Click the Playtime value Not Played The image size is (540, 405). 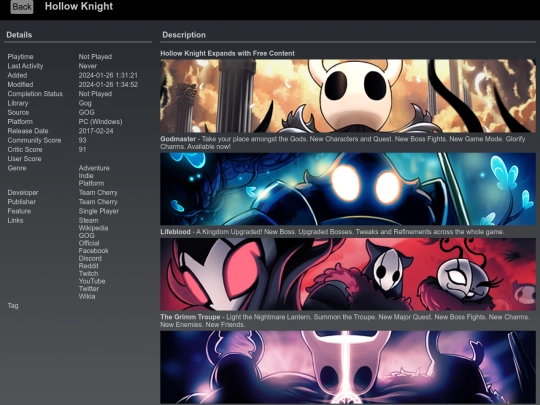95,56
